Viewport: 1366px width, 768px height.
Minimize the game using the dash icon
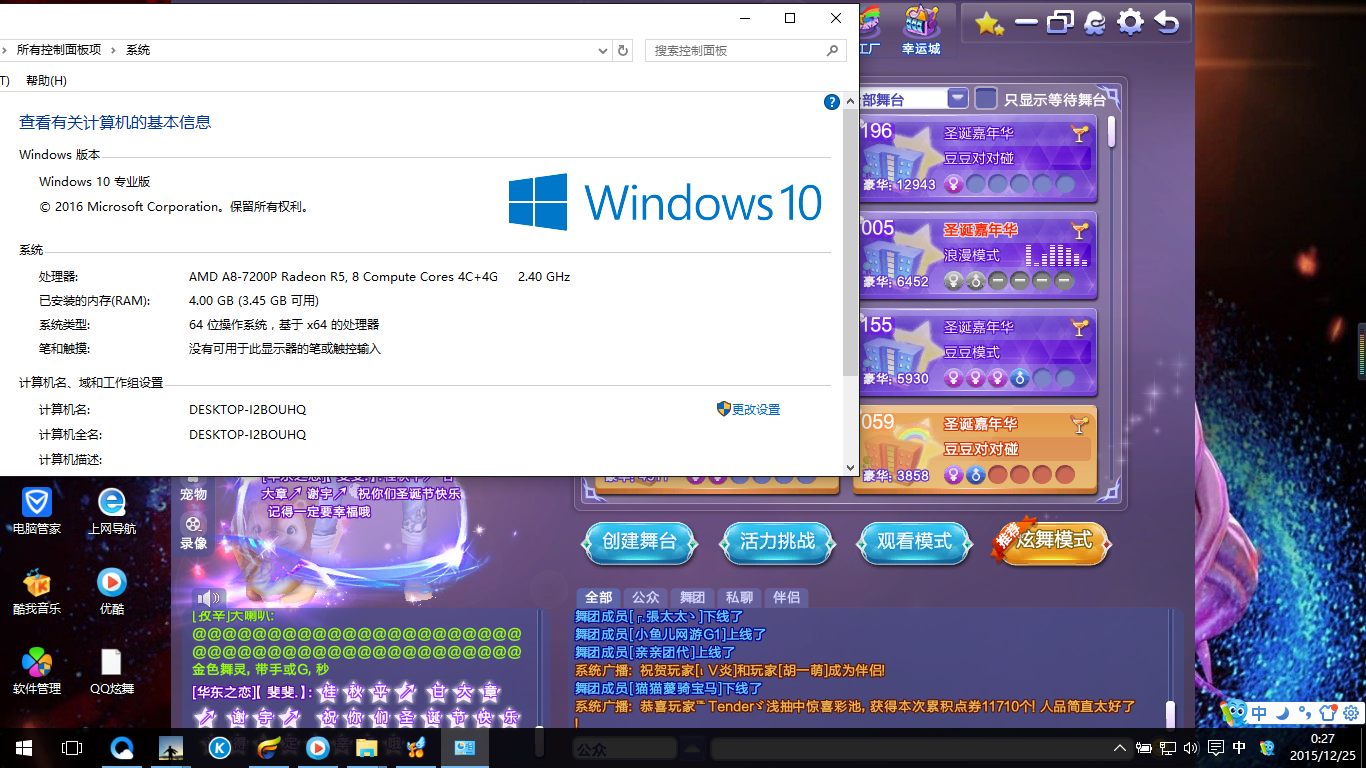click(1025, 23)
